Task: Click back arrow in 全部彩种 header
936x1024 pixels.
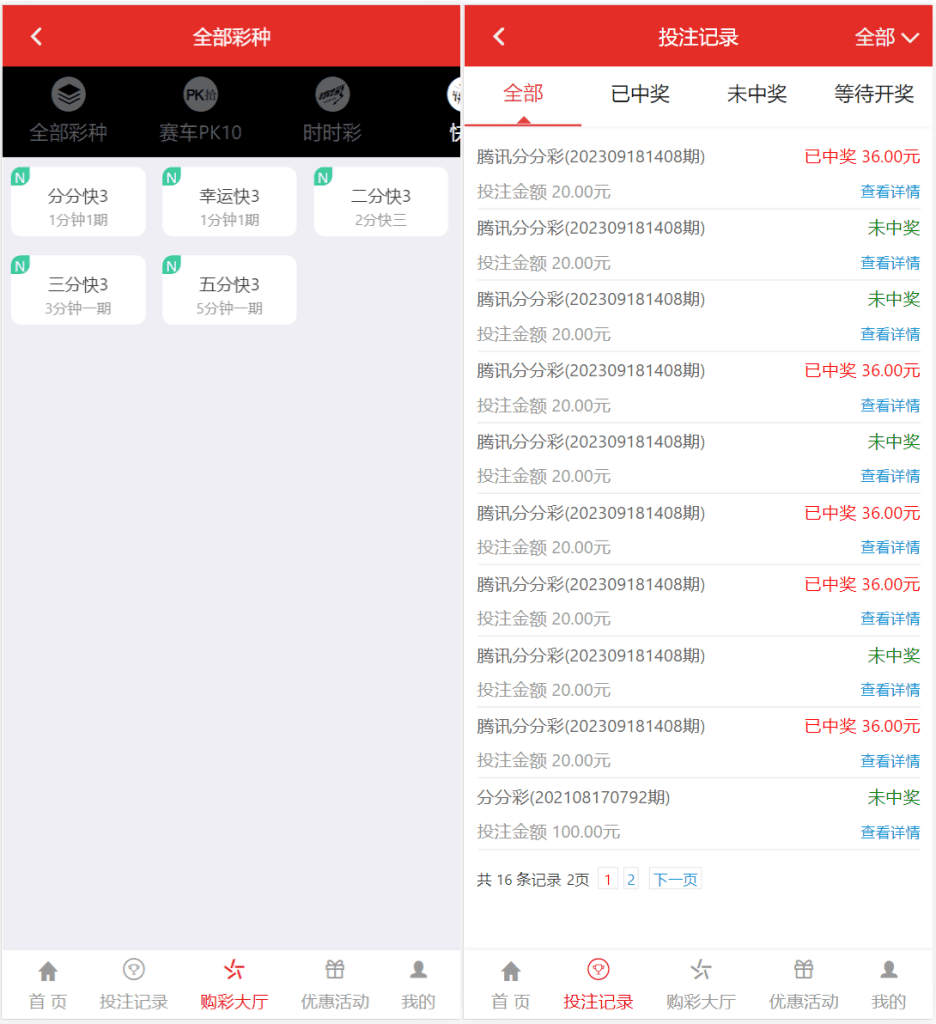Action: (37, 37)
